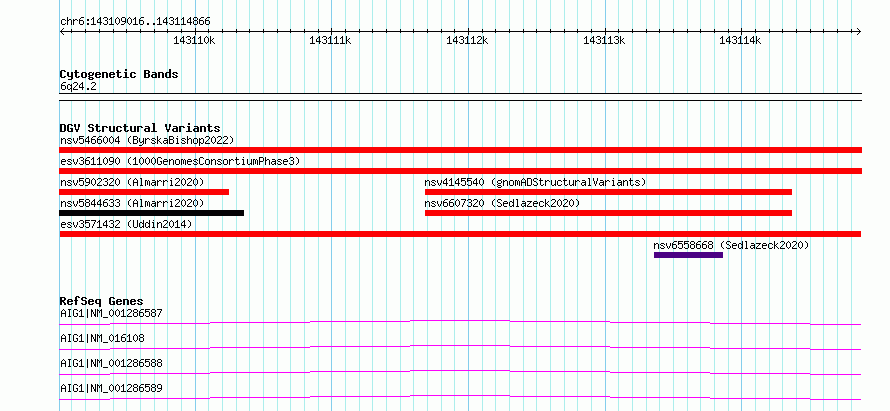Click the nsv5902320 (Almarri2020) label

[132, 182]
